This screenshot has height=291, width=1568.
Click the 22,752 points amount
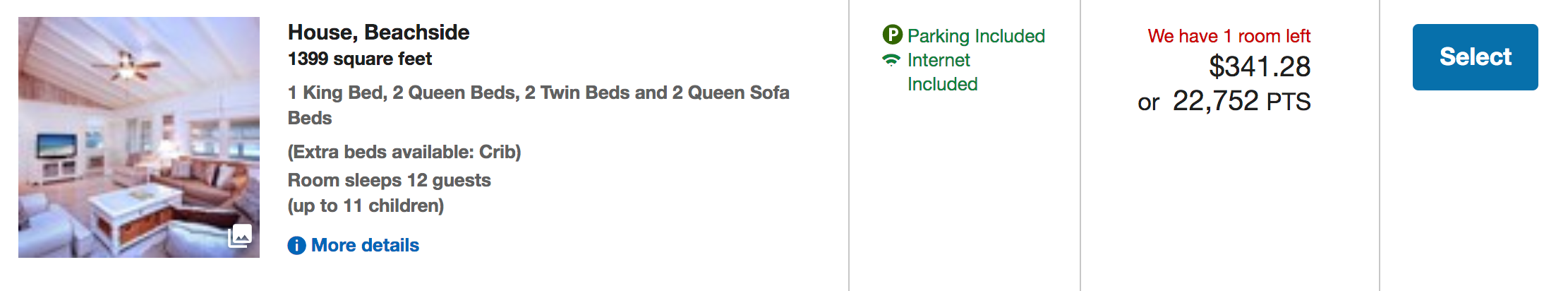[x=1215, y=101]
